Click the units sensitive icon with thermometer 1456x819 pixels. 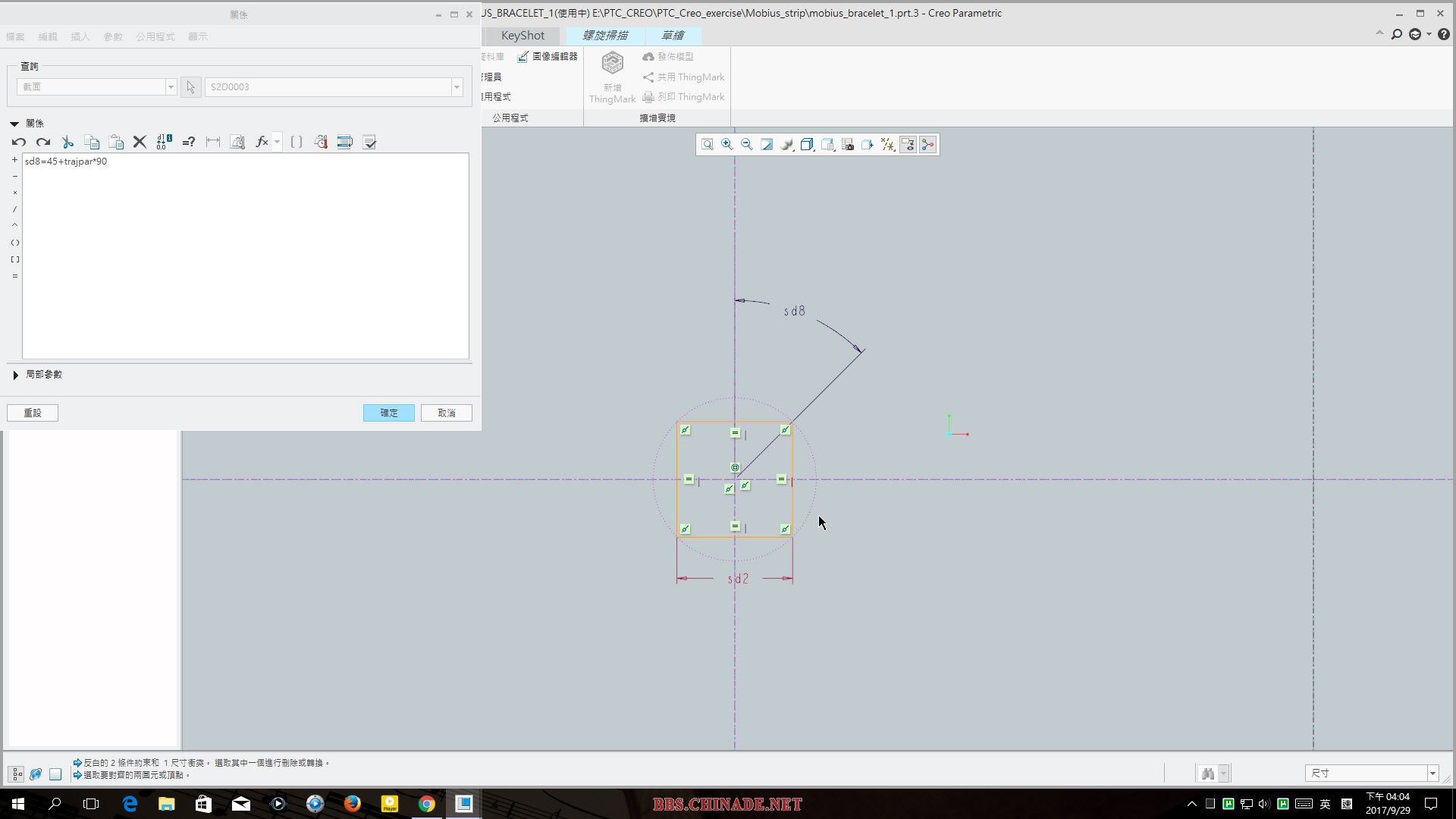tap(321, 142)
